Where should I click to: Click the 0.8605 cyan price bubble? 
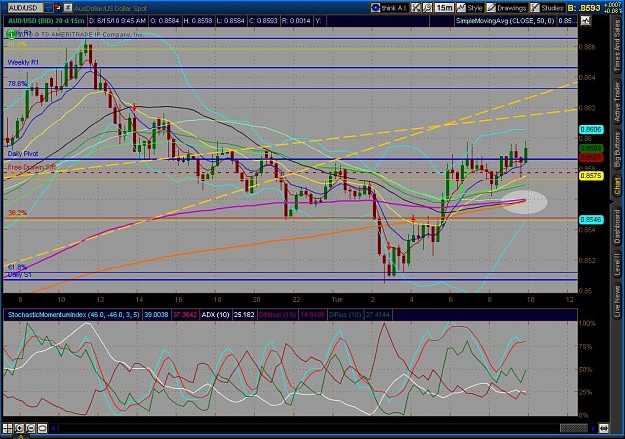(x=591, y=130)
